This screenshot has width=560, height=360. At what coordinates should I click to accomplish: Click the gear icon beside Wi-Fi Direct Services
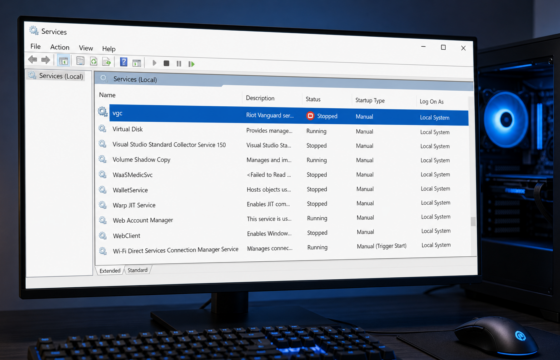point(103,251)
